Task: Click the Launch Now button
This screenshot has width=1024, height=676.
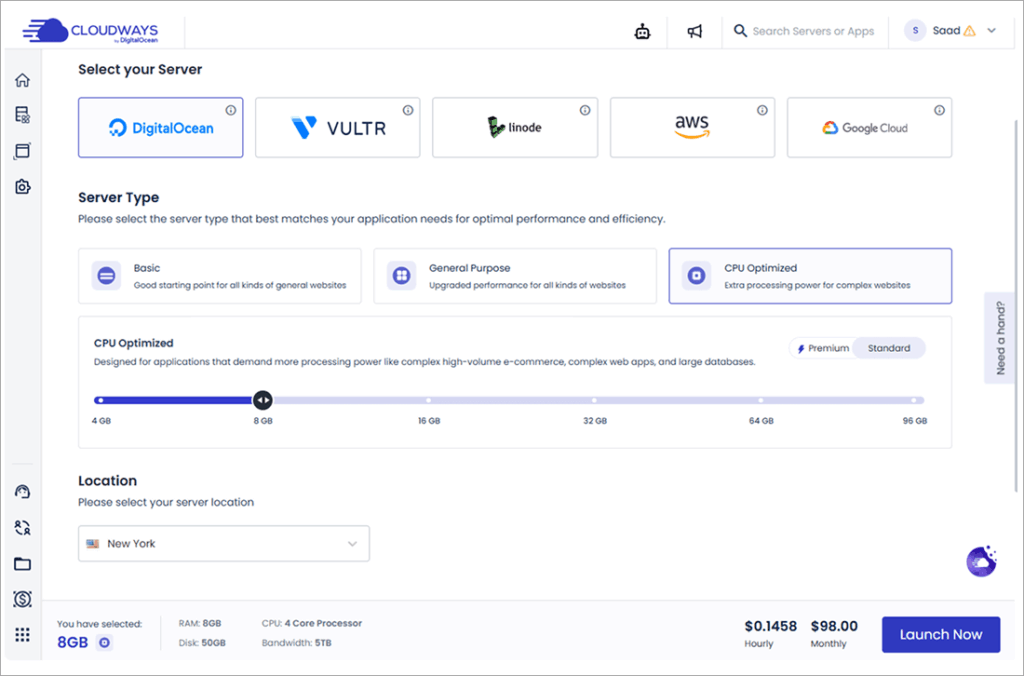Action: [940, 634]
